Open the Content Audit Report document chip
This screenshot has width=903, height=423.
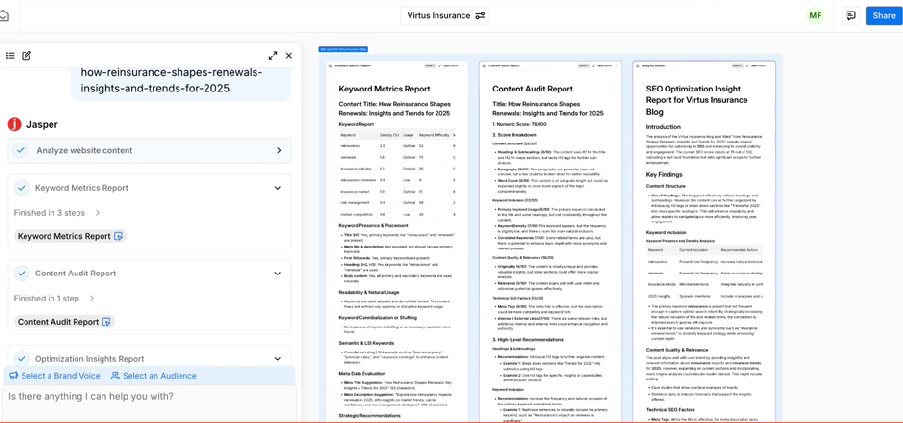pos(64,322)
